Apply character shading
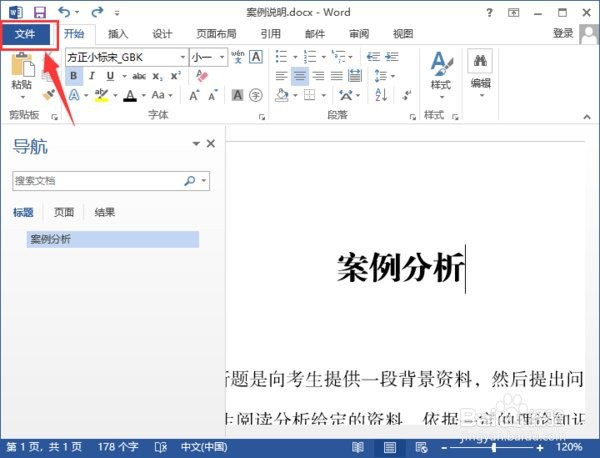 237,95
